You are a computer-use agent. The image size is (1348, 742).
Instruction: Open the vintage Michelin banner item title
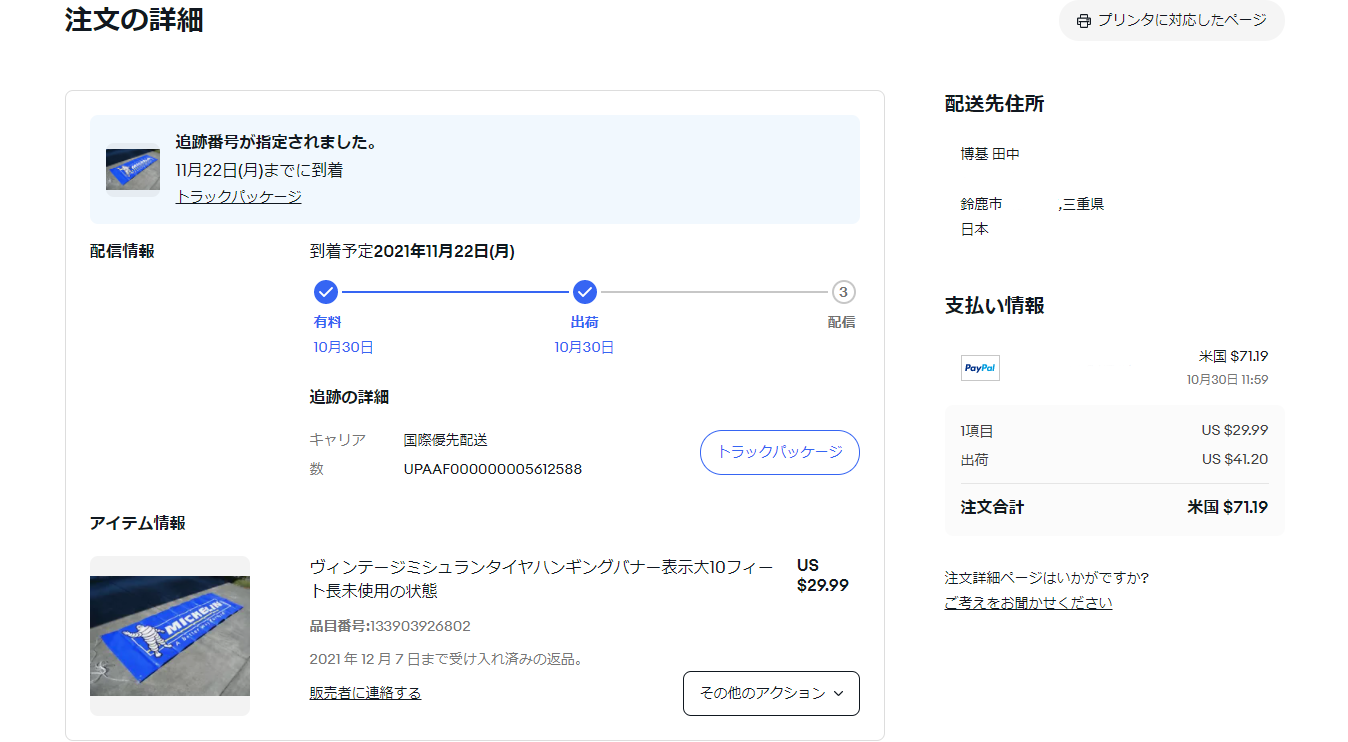point(541,579)
